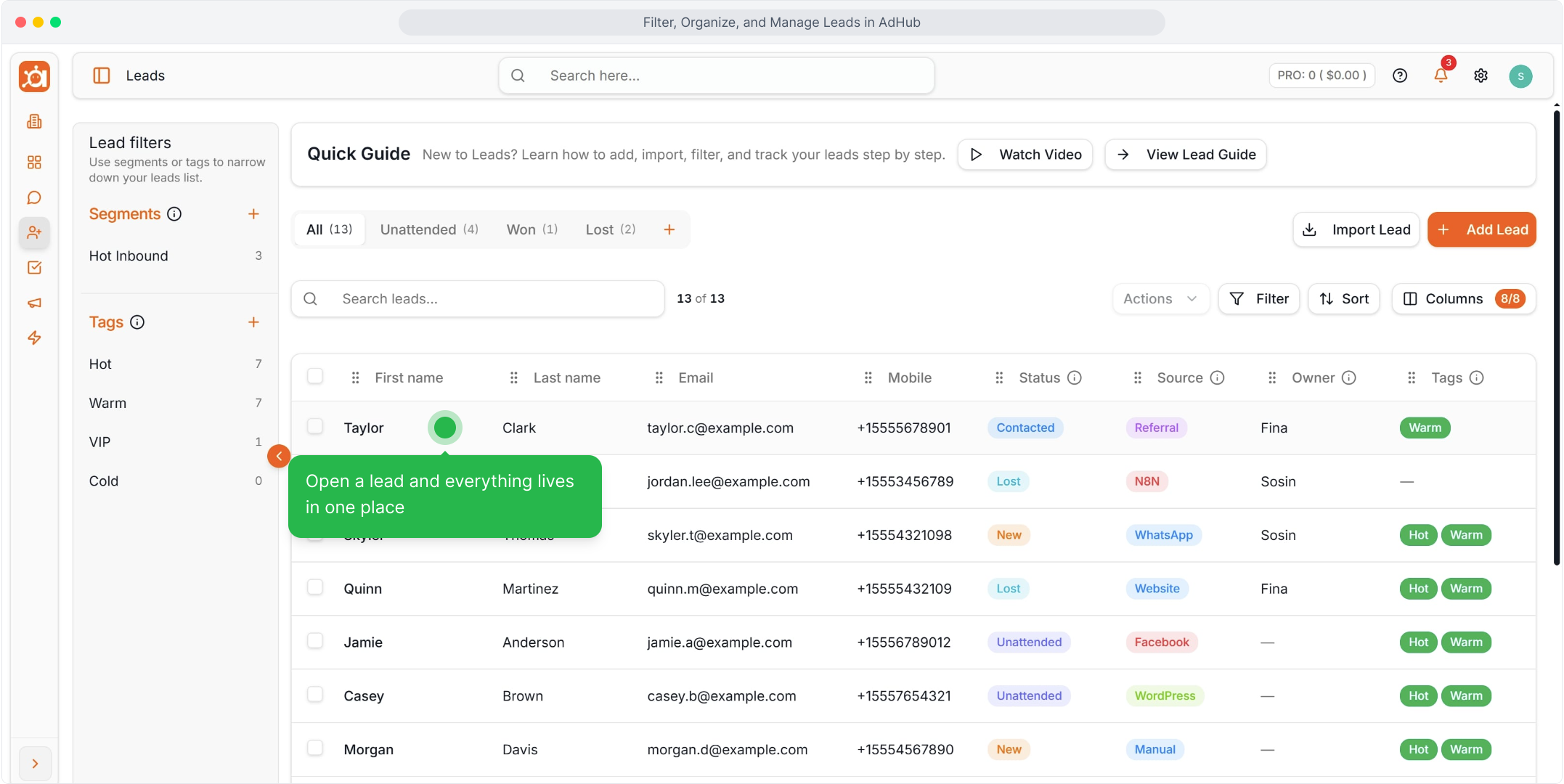The height and width of the screenshot is (784, 1564).
Task: Toggle the sidebar panel icon beside Leads
Action: click(x=102, y=75)
